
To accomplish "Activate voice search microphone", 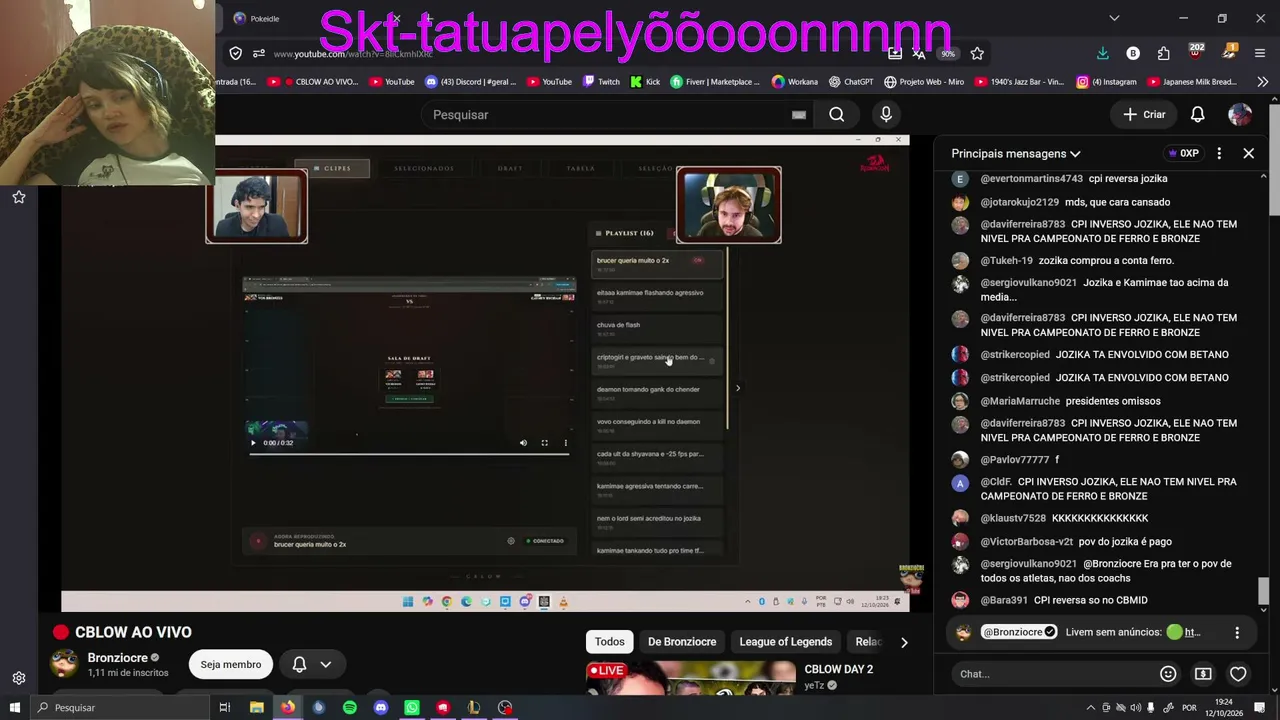I will coord(886,115).
